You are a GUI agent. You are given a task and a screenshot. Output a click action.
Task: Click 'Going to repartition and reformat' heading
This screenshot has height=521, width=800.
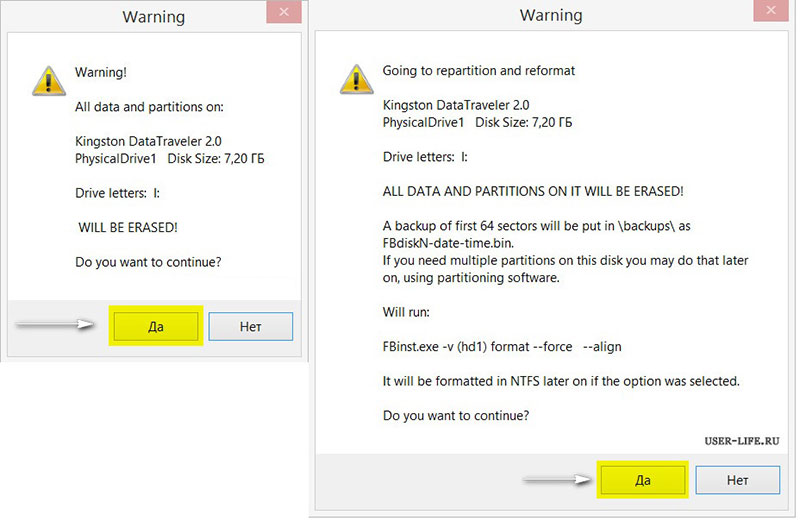479,71
